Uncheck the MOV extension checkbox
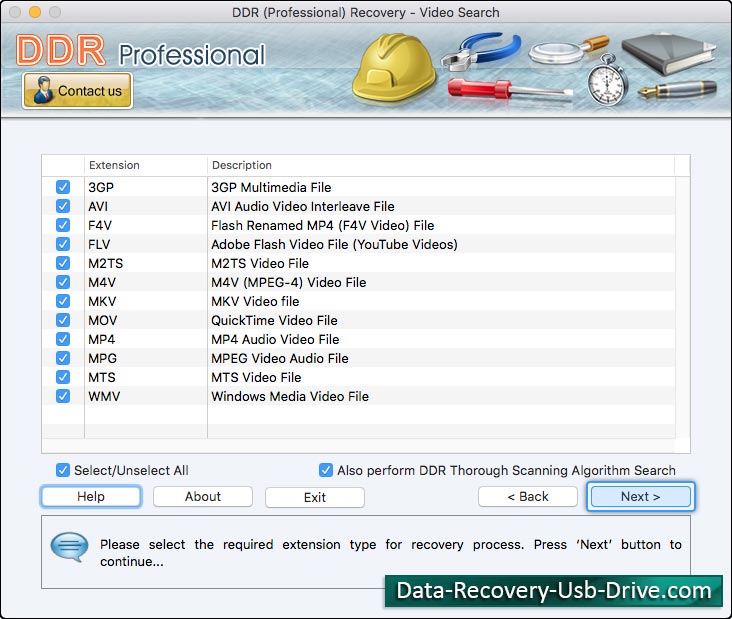 63,320
